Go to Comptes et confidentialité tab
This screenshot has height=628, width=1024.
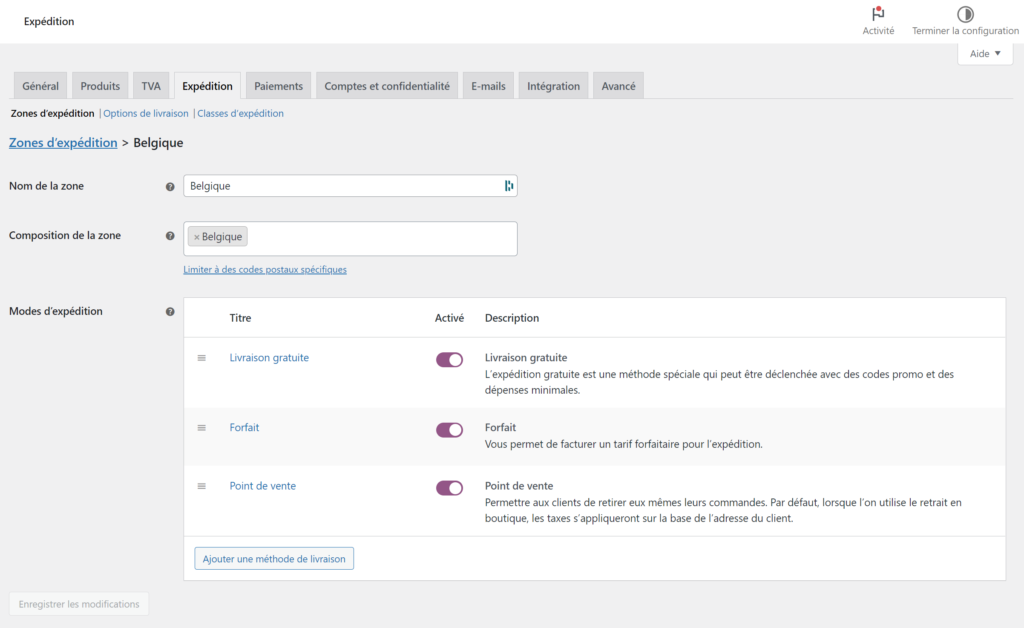click(387, 86)
